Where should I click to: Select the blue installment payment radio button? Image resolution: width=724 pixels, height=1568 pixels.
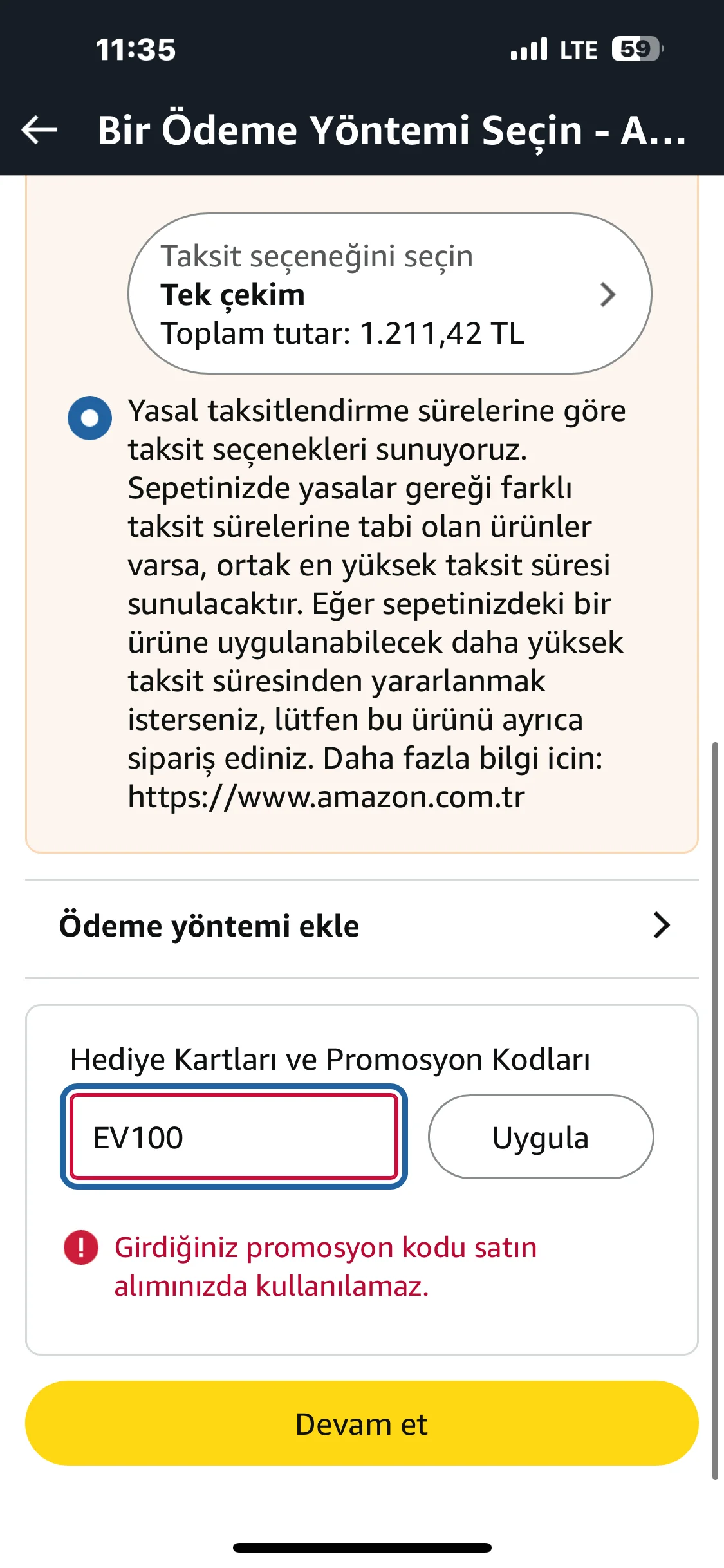[x=90, y=418]
